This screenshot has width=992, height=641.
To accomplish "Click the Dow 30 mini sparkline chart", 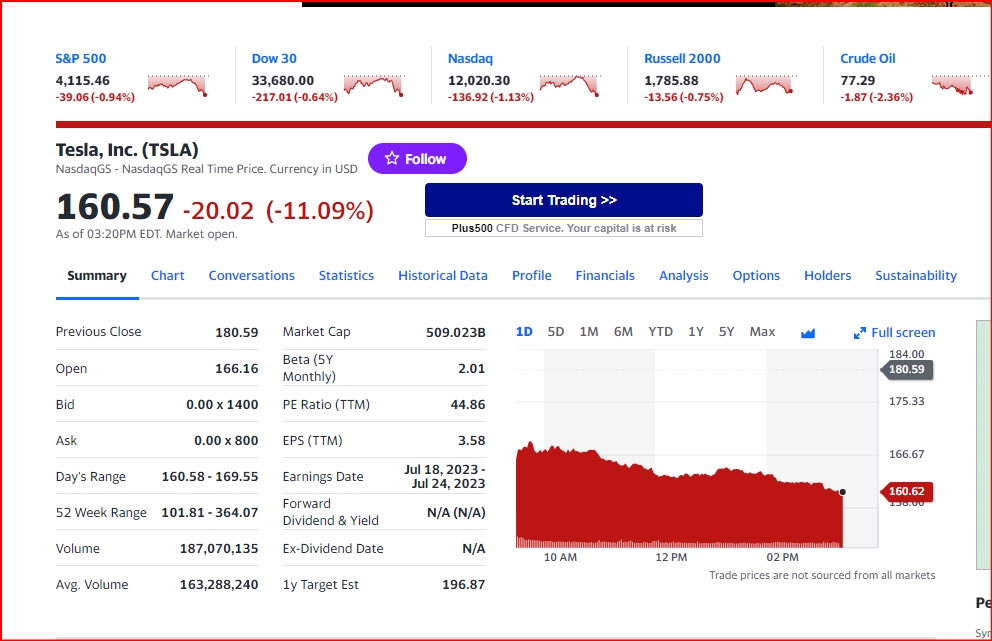I will [373, 85].
